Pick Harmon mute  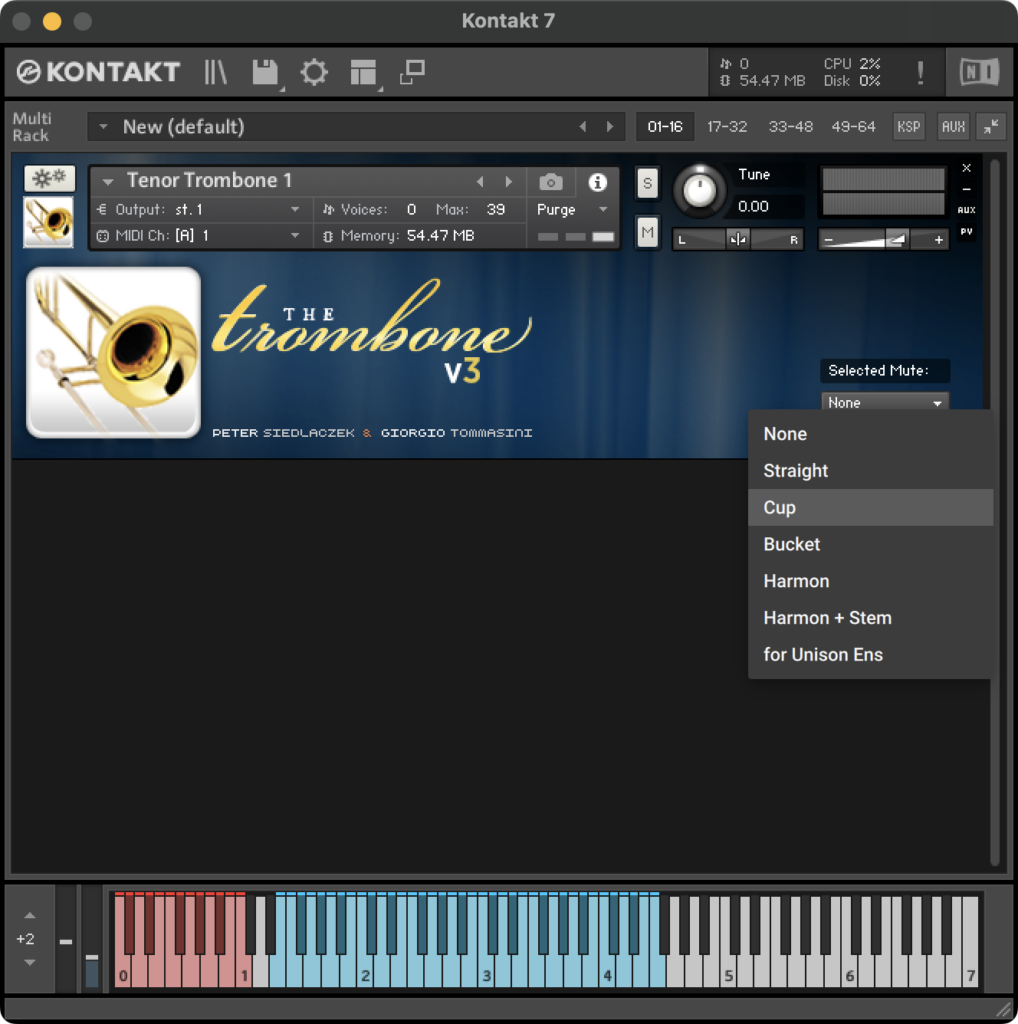coord(870,581)
